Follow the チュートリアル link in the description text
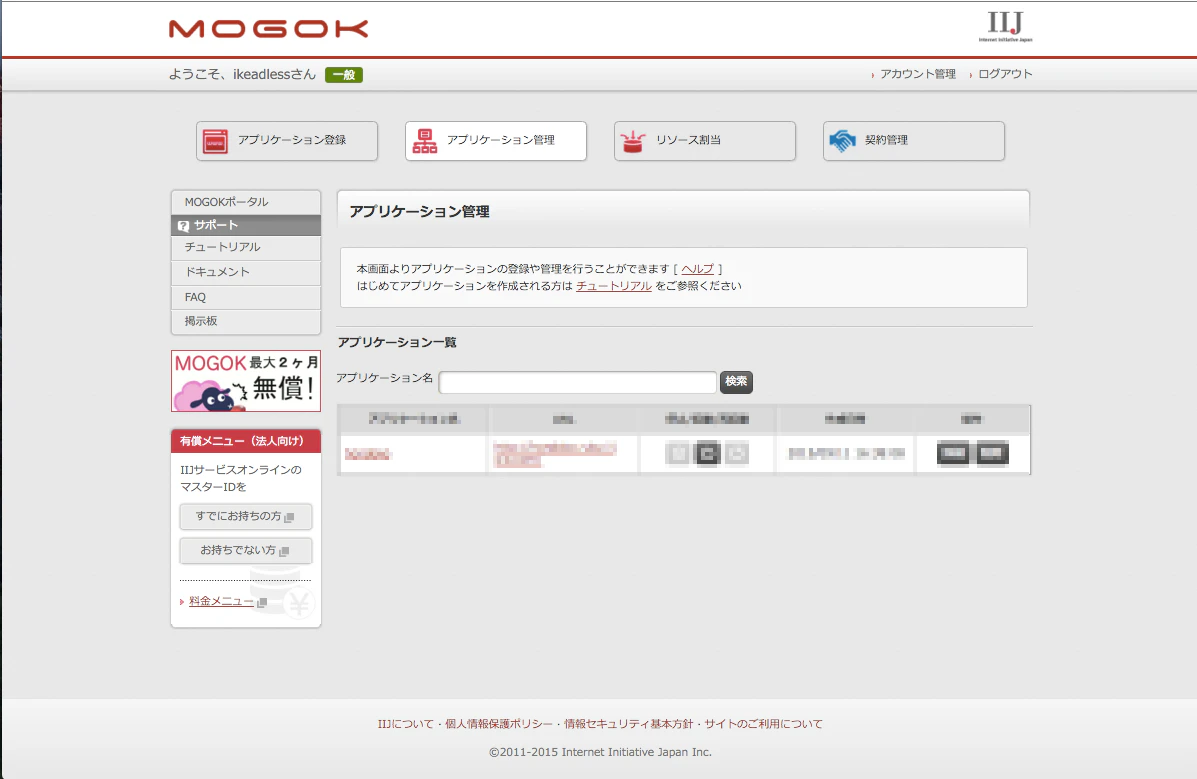 (614, 286)
